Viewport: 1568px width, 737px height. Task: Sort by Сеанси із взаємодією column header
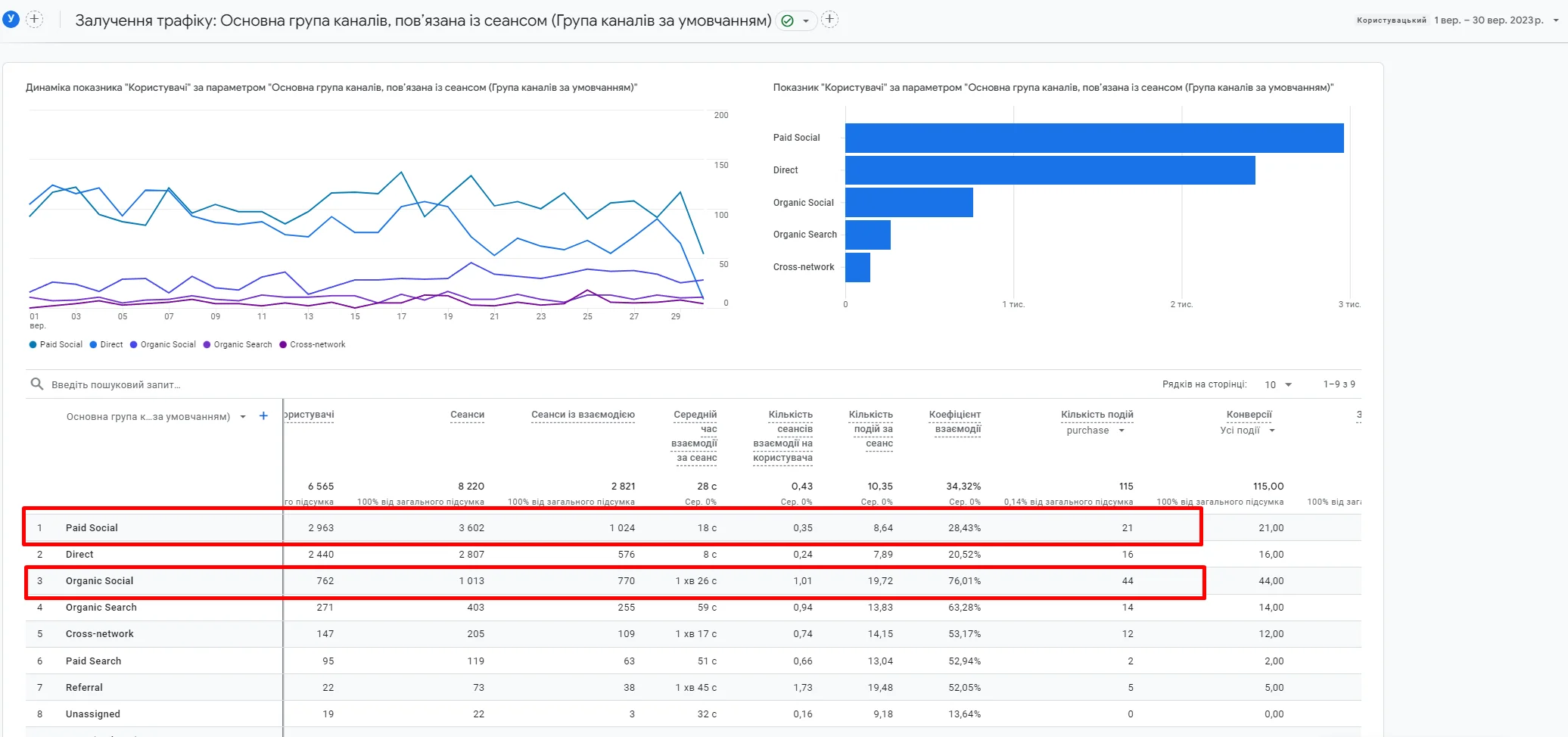pos(583,415)
